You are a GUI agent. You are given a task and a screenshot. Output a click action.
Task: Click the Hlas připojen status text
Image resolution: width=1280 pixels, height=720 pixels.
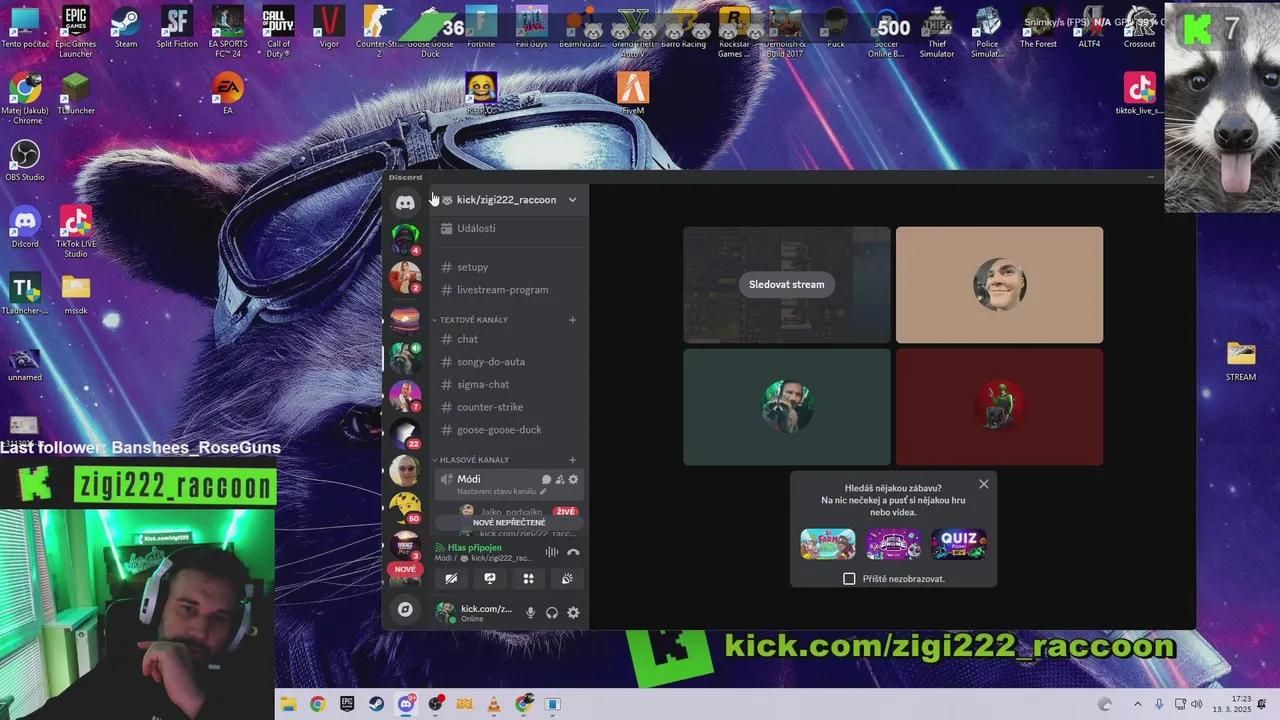coord(474,547)
